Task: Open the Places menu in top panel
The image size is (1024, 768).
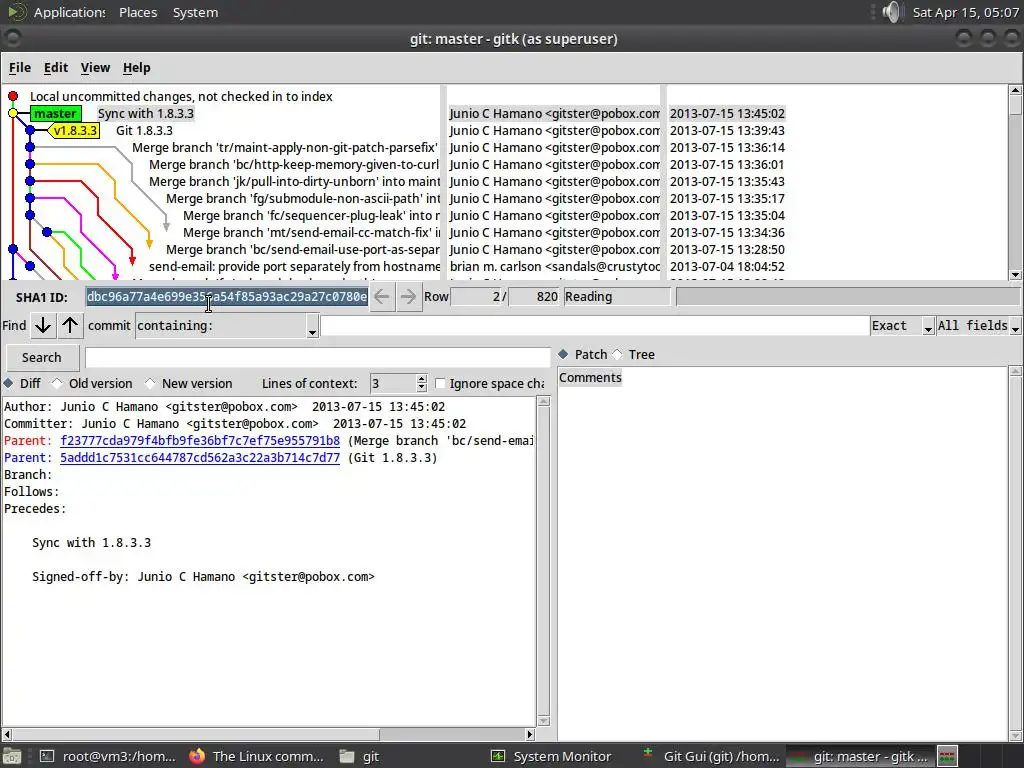Action: 138,12
